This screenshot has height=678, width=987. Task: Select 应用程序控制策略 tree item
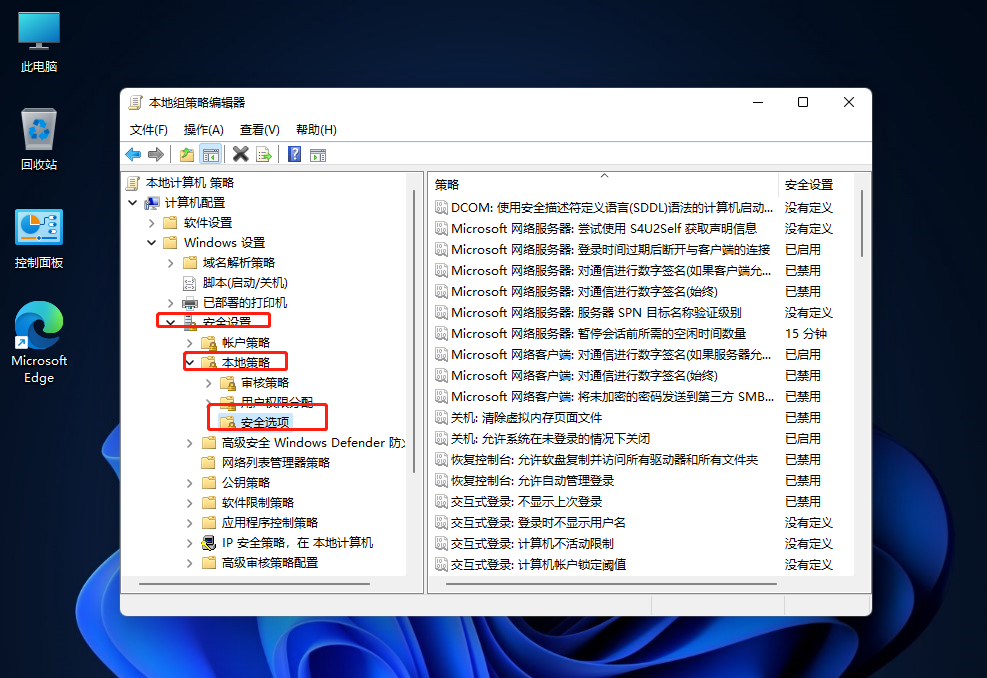tap(269, 523)
